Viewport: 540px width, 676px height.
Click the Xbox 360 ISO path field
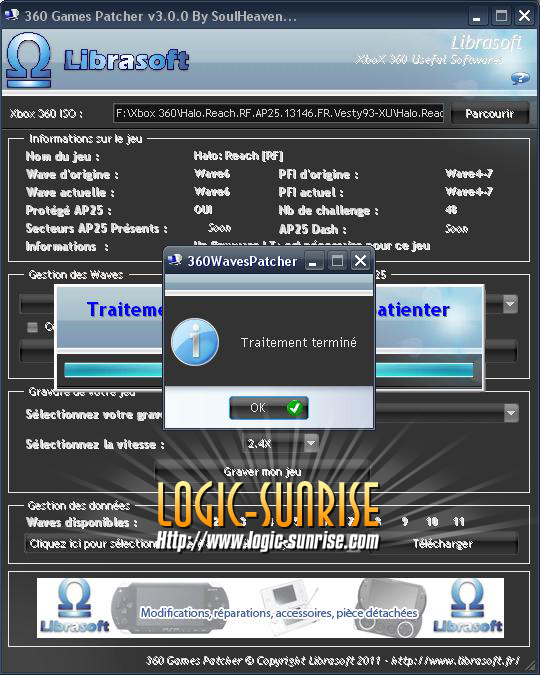[279, 113]
